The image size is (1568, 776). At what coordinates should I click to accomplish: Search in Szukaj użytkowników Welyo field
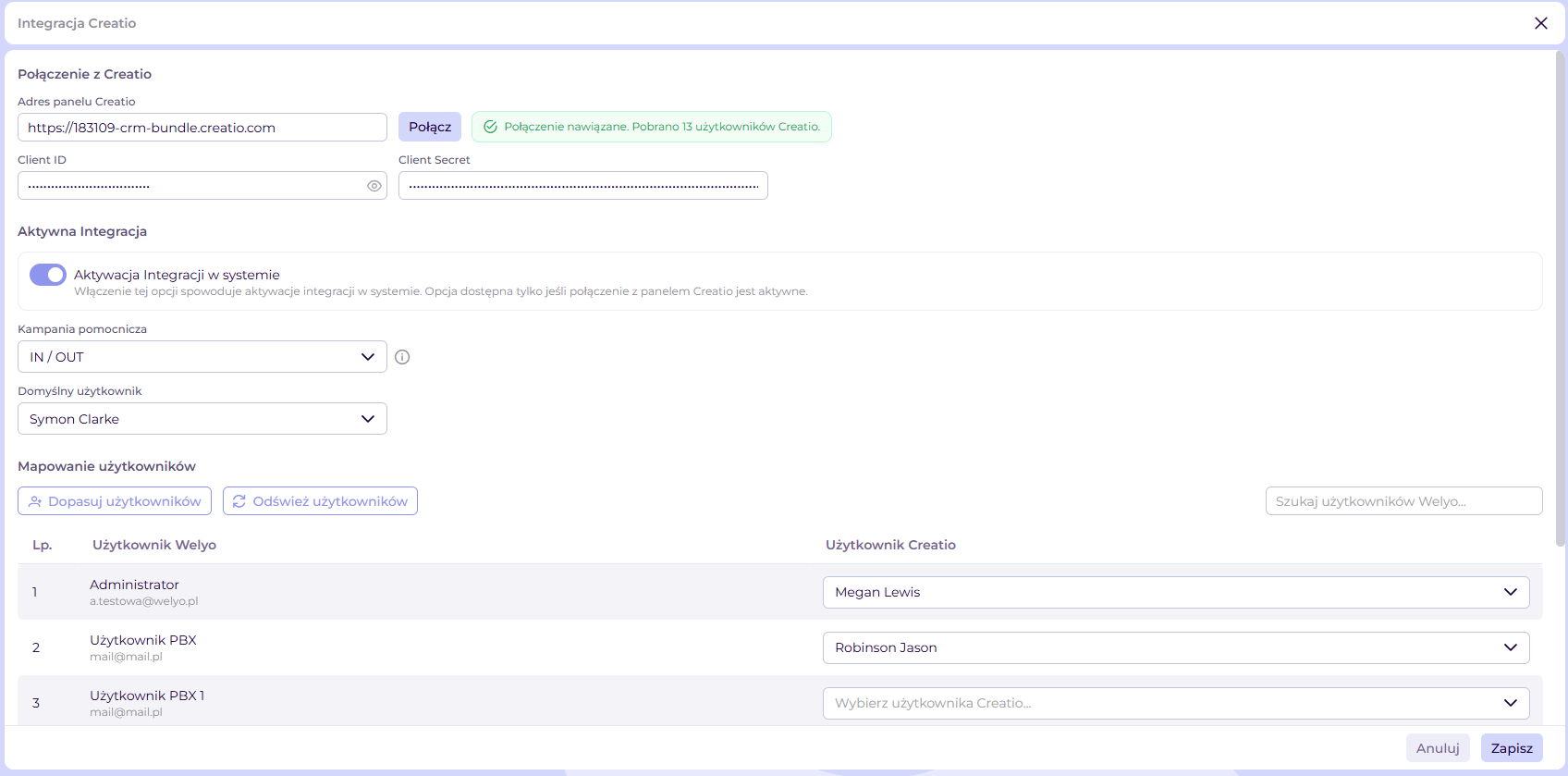1403,501
